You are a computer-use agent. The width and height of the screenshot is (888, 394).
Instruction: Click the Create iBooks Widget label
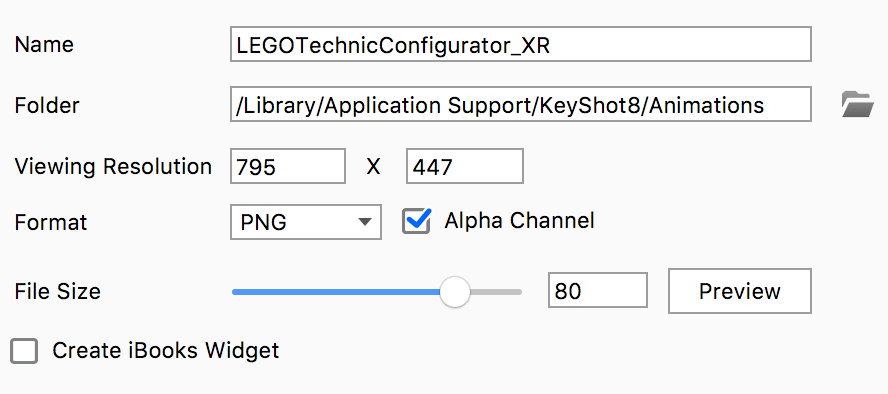(166, 351)
